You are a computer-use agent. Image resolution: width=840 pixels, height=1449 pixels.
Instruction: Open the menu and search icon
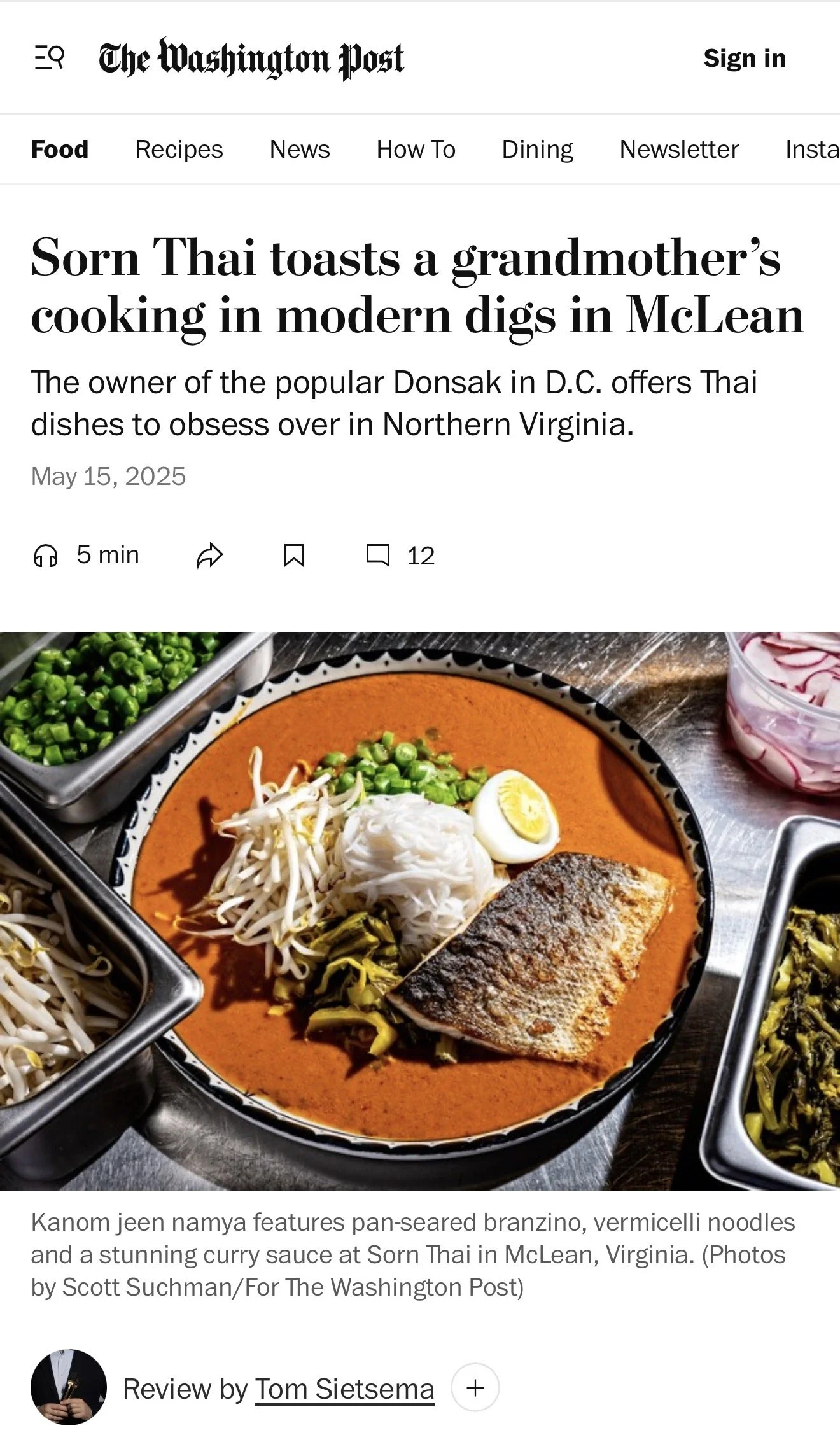point(49,58)
